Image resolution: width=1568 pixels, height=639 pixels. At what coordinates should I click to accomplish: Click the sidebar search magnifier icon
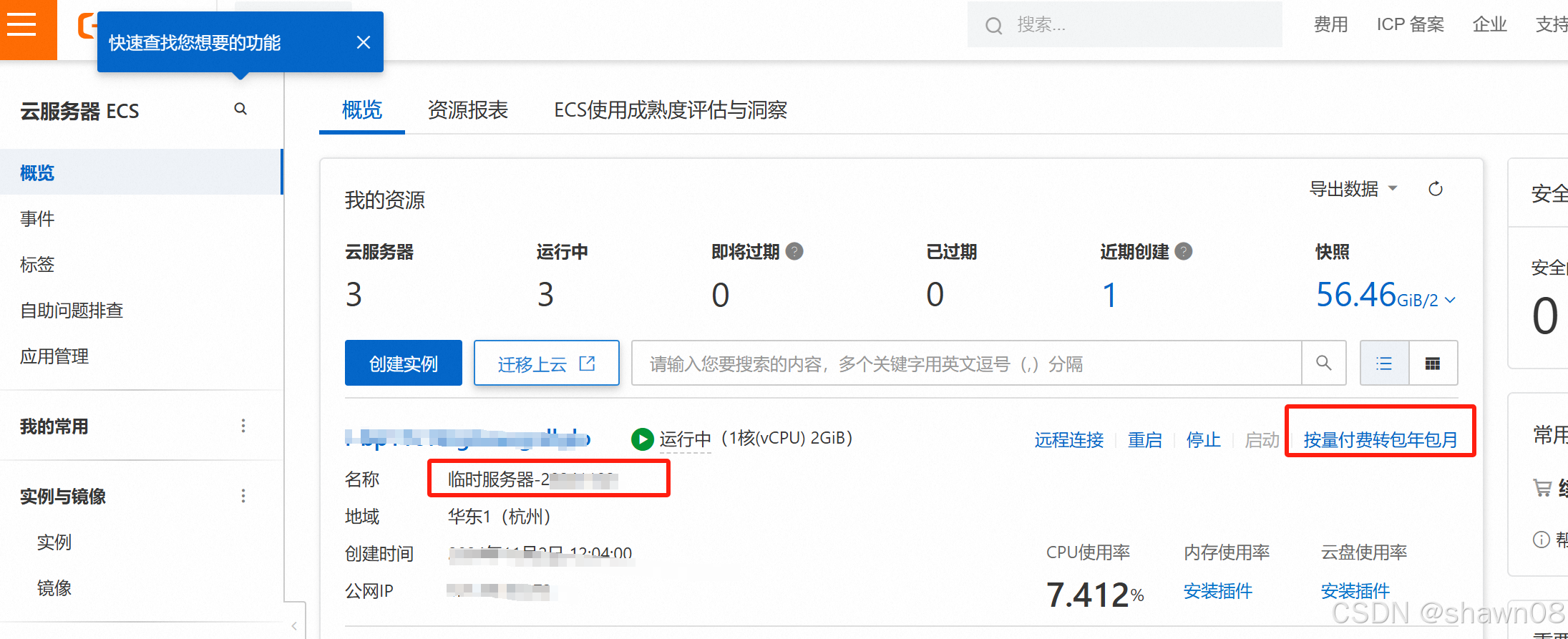click(240, 109)
